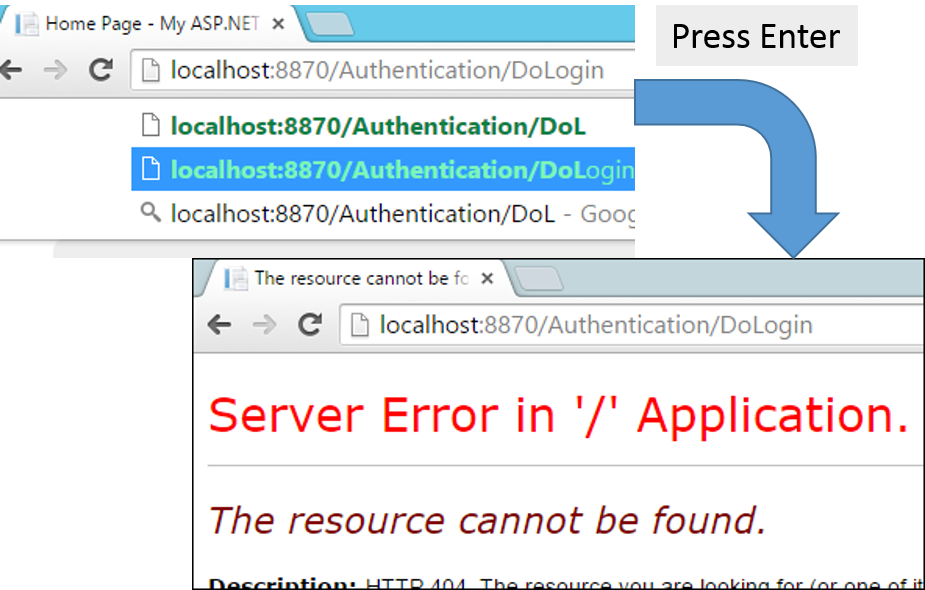
Task: Click the address bar in the top browser window
Action: (x=383, y=70)
